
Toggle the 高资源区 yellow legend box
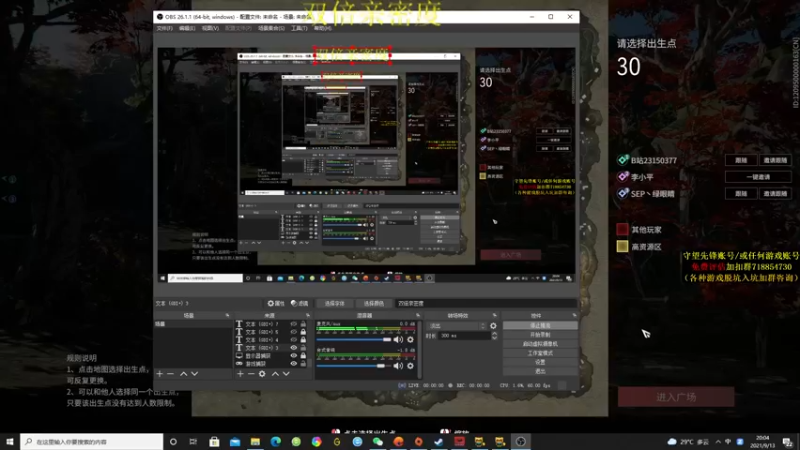click(622, 246)
